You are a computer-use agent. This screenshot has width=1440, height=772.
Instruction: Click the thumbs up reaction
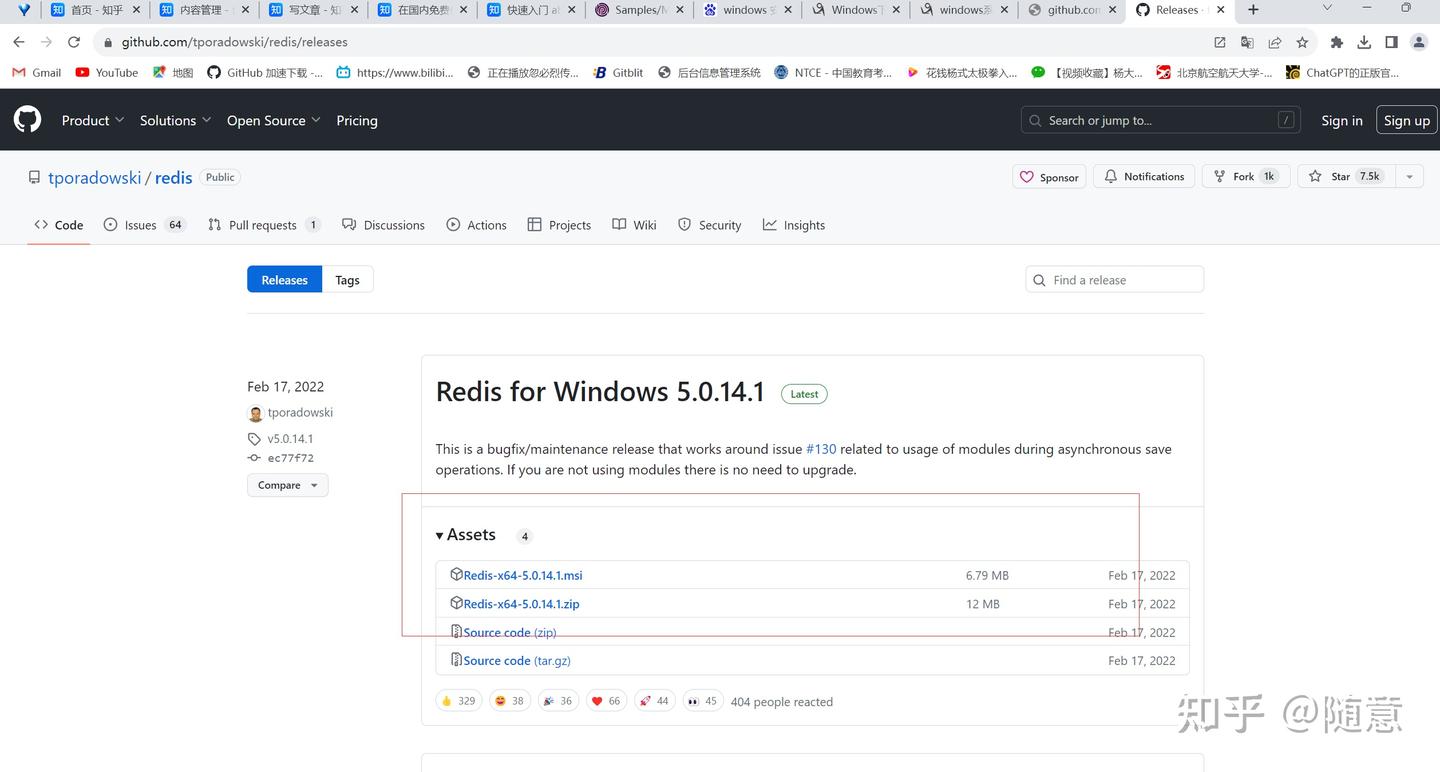[x=459, y=701]
